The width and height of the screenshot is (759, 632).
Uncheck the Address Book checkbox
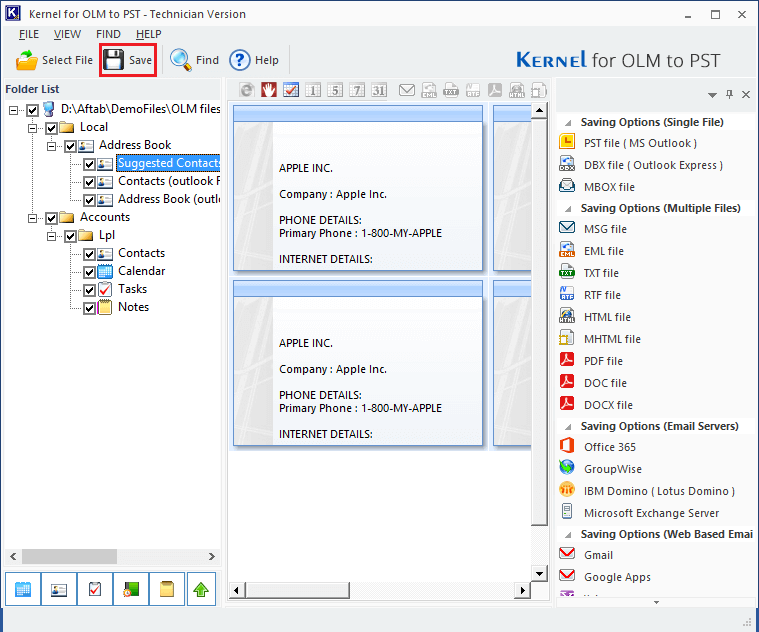pos(71,146)
